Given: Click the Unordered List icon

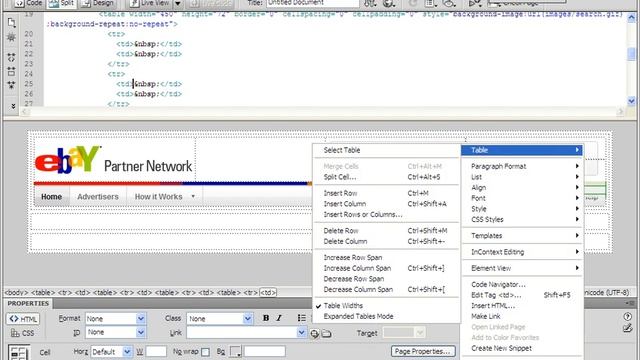Looking at the screenshot, I should click(302, 318).
